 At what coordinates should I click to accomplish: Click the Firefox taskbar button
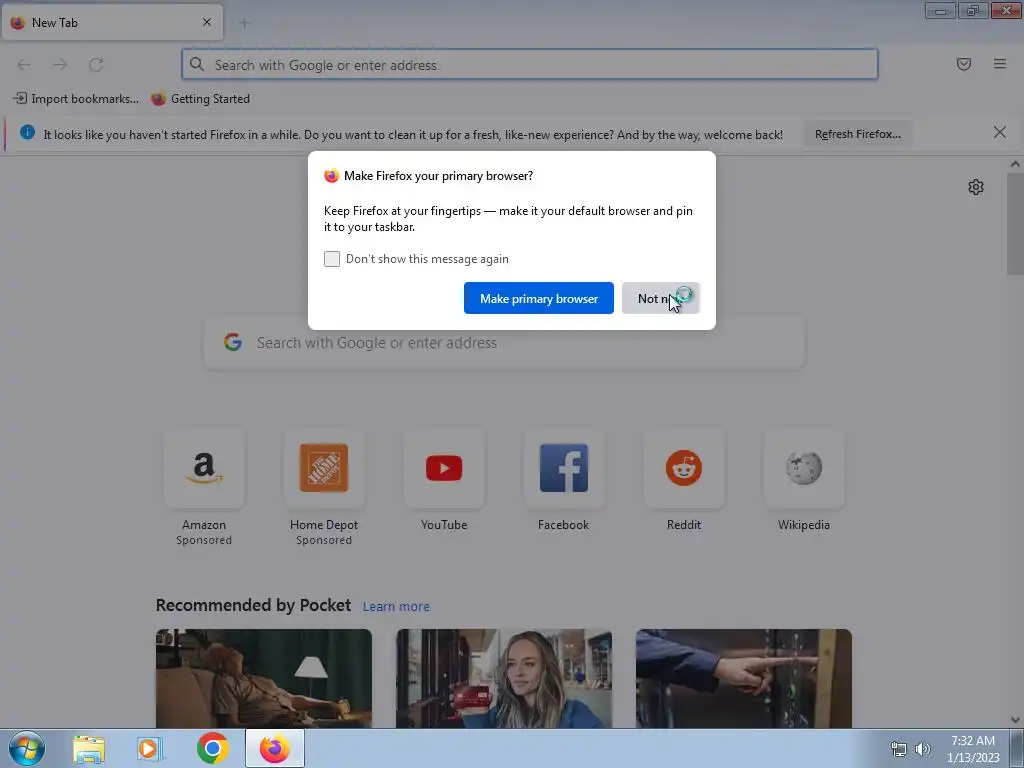click(x=275, y=748)
